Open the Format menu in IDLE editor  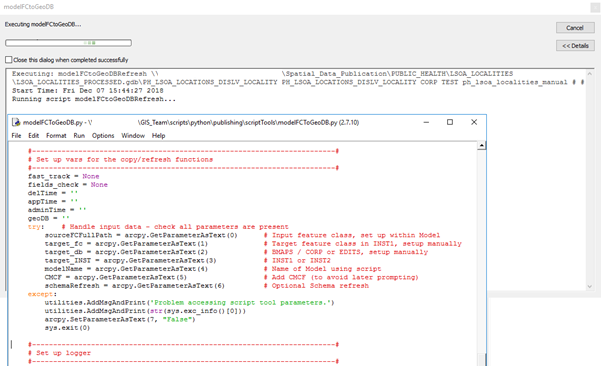click(56, 136)
